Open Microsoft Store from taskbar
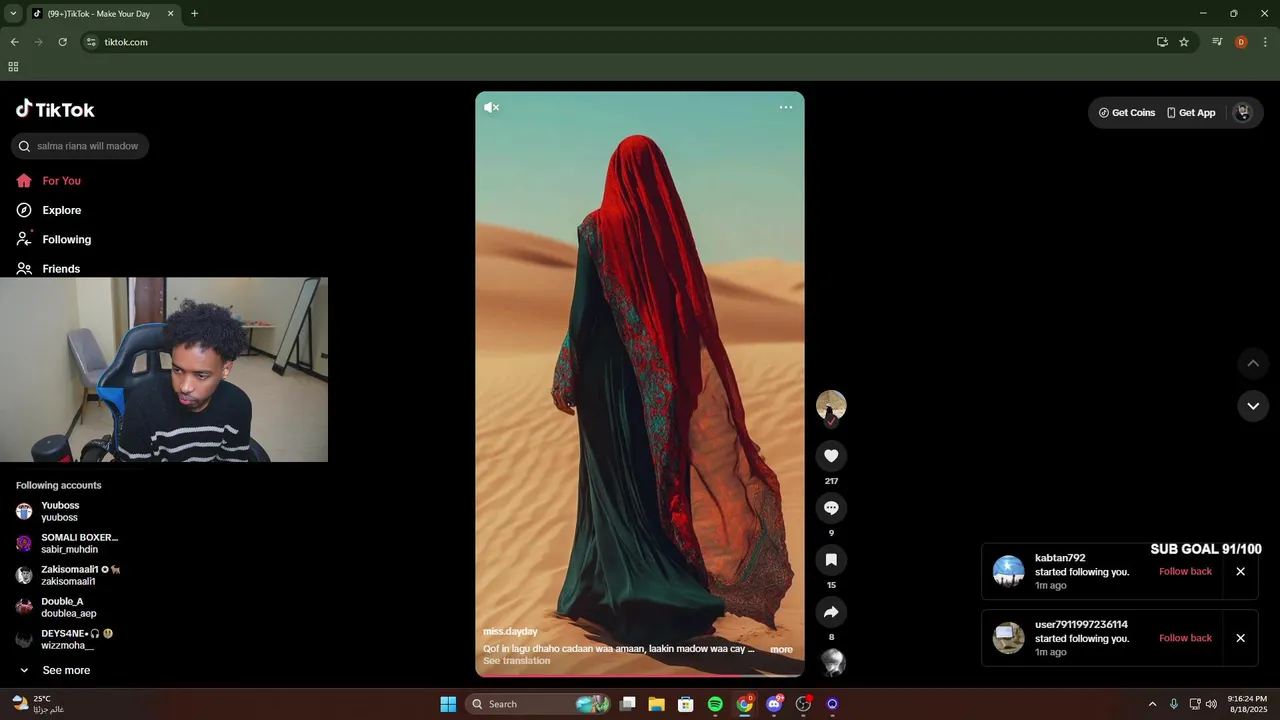1280x720 pixels. coord(686,704)
